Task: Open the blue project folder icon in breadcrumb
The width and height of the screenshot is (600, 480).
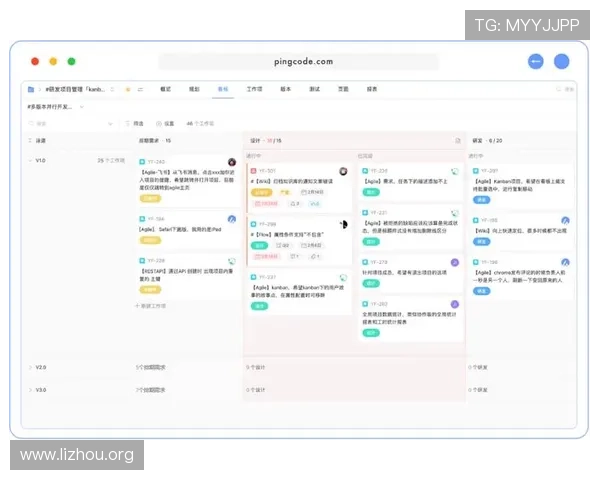Action: point(31,89)
